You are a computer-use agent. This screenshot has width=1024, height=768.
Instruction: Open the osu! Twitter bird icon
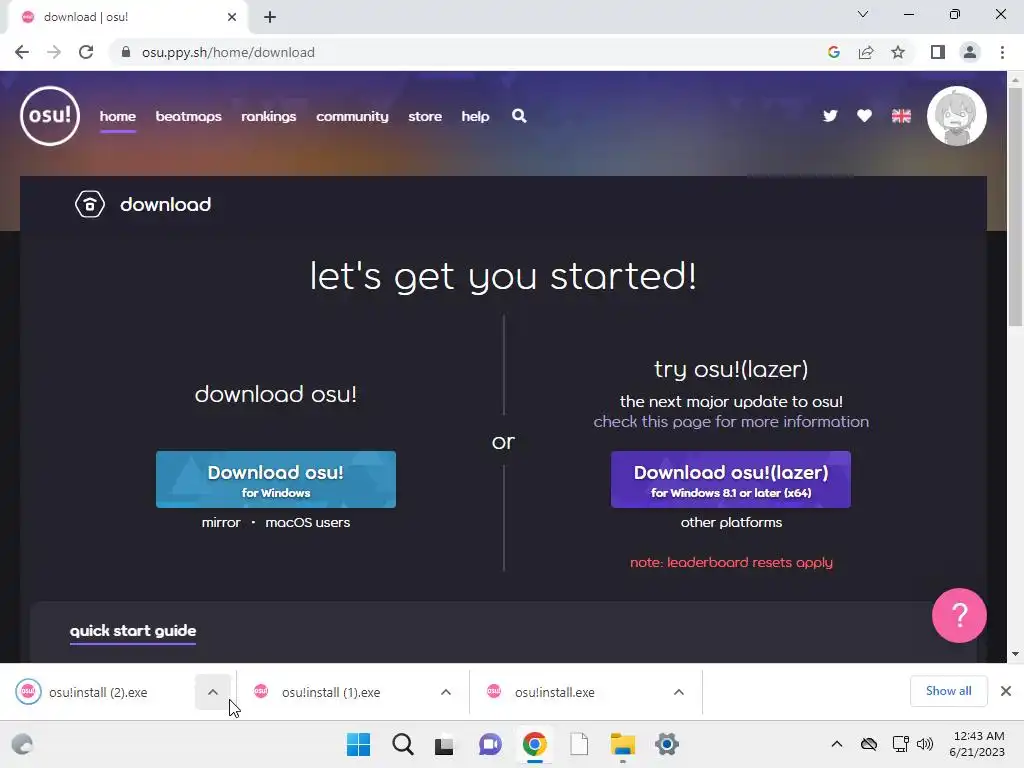click(830, 116)
